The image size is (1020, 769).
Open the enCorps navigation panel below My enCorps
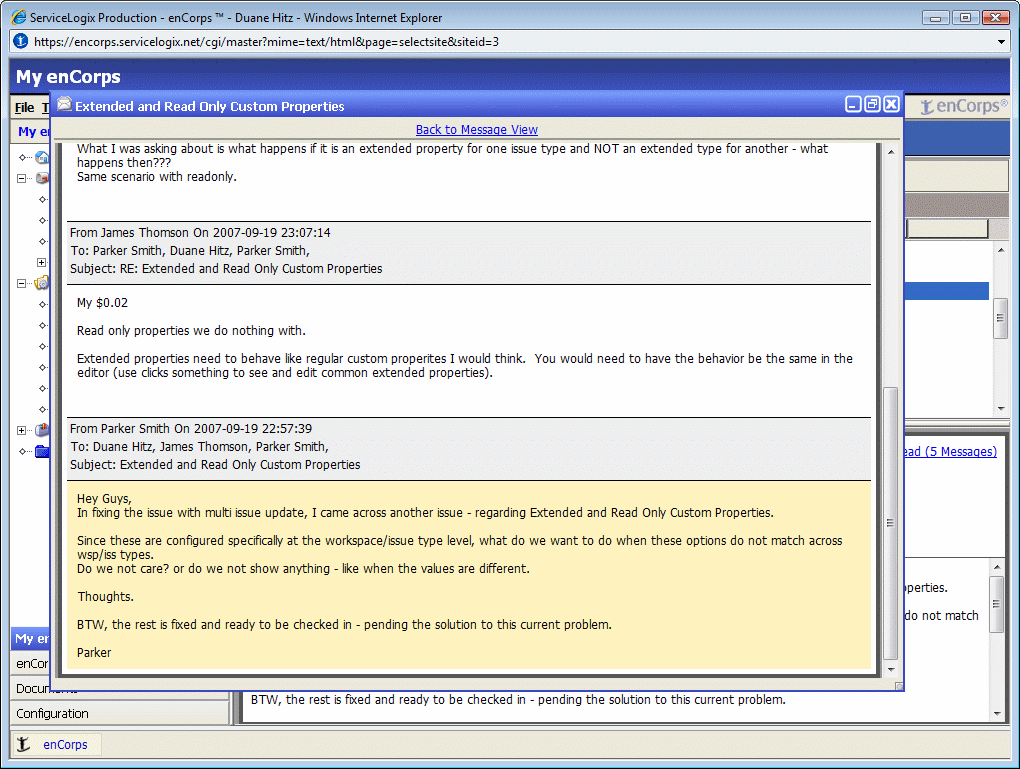pyautogui.click(x=31, y=664)
